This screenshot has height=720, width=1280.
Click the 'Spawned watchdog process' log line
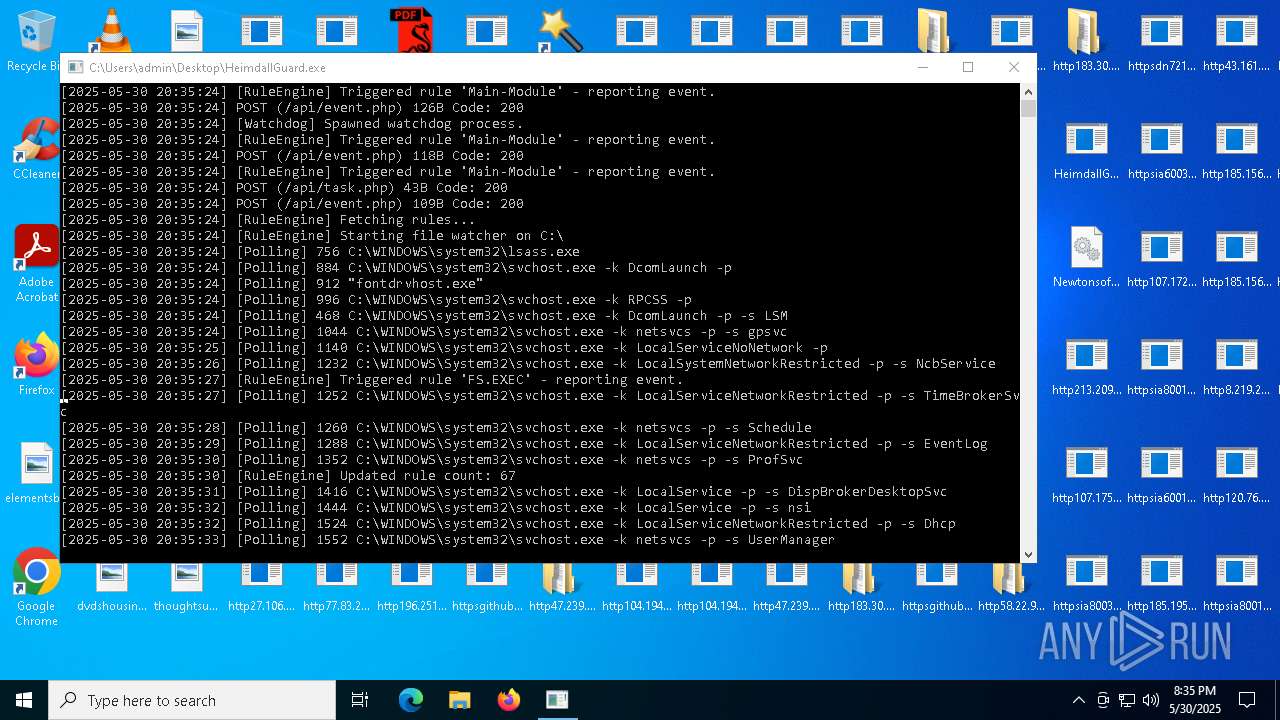[292, 124]
